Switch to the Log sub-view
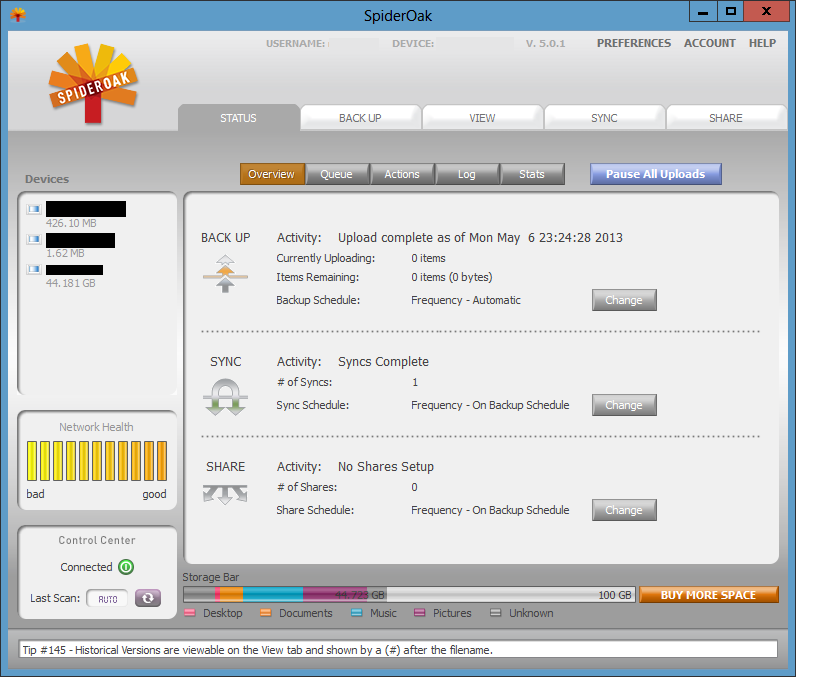 tap(467, 174)
